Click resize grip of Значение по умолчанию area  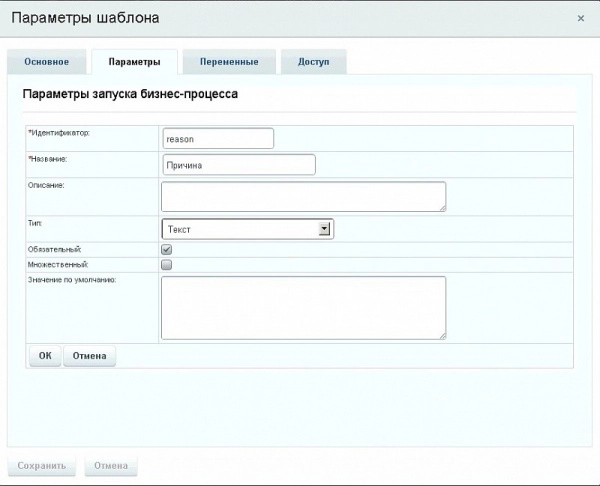pyautogui.click(x=441, y=335)
